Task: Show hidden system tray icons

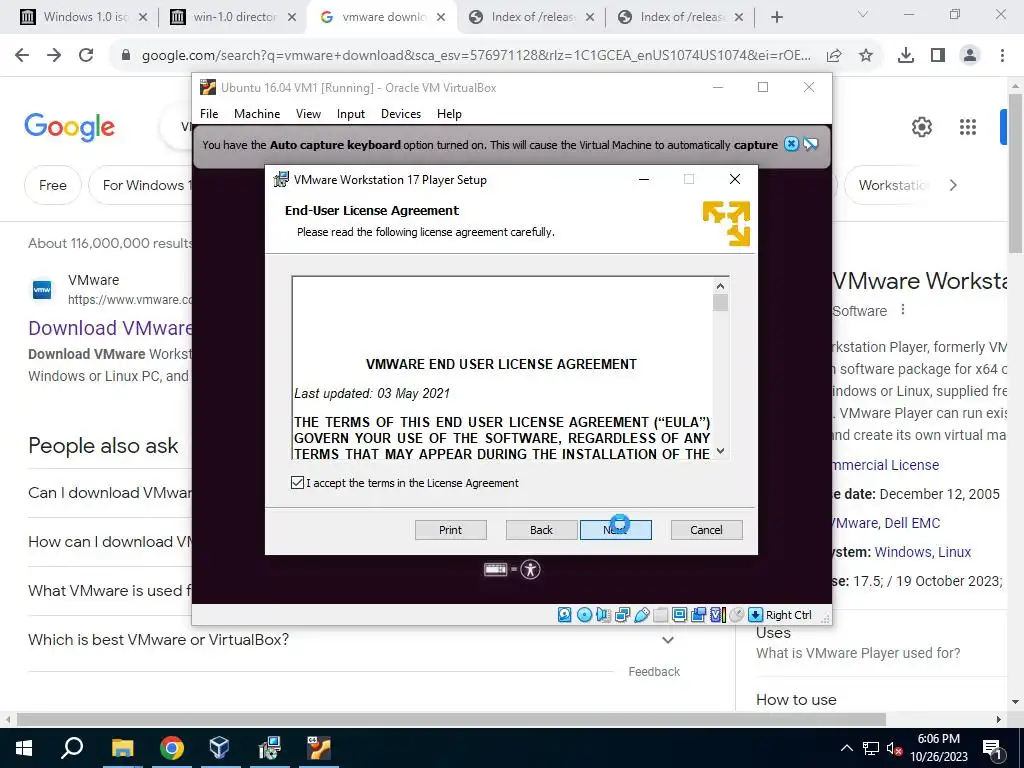Action: (x=846, y=748)
